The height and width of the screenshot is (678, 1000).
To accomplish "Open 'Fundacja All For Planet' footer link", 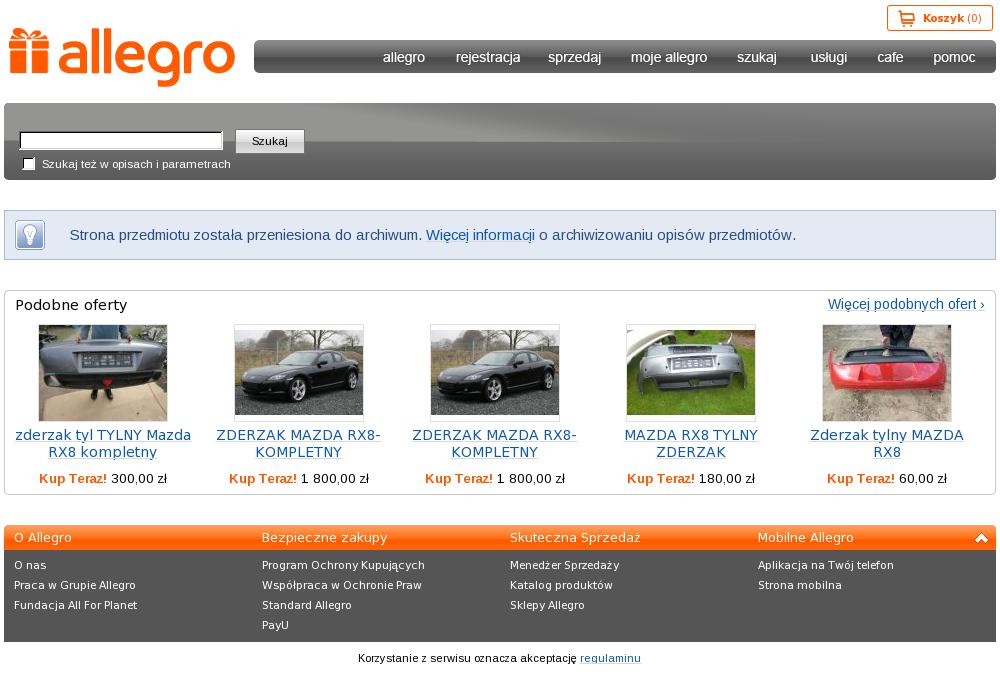I will [x=75, y=605].
